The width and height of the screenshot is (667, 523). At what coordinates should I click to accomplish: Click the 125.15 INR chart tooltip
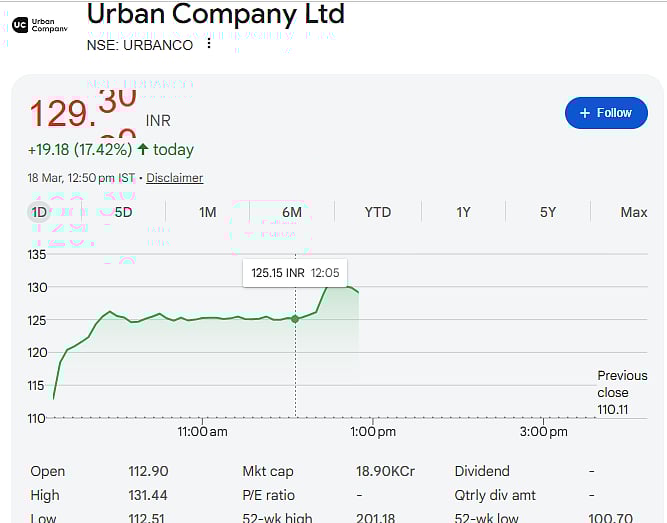pyautogui.click(x=294, y=273)
